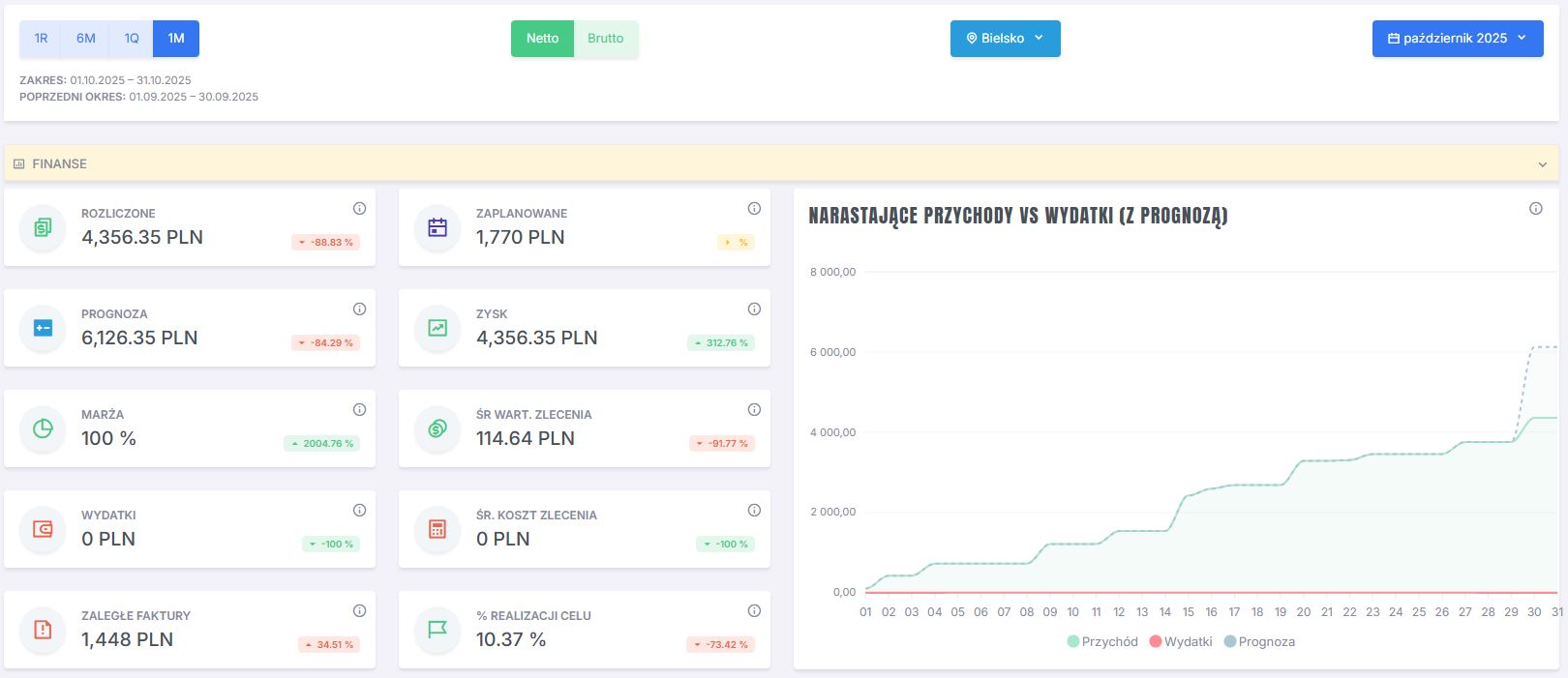Collapse the Finanse section
1568x678 pixels.
[x=1542, y=164]
